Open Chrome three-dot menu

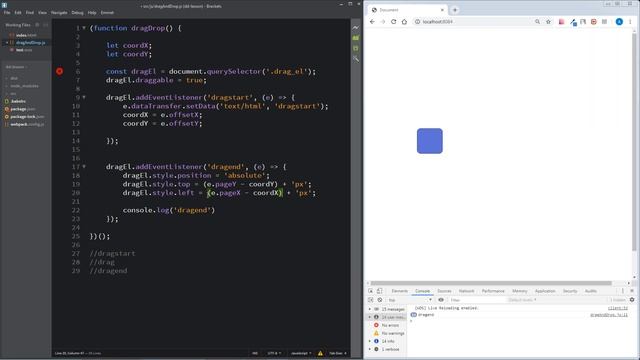pos(630,22)
